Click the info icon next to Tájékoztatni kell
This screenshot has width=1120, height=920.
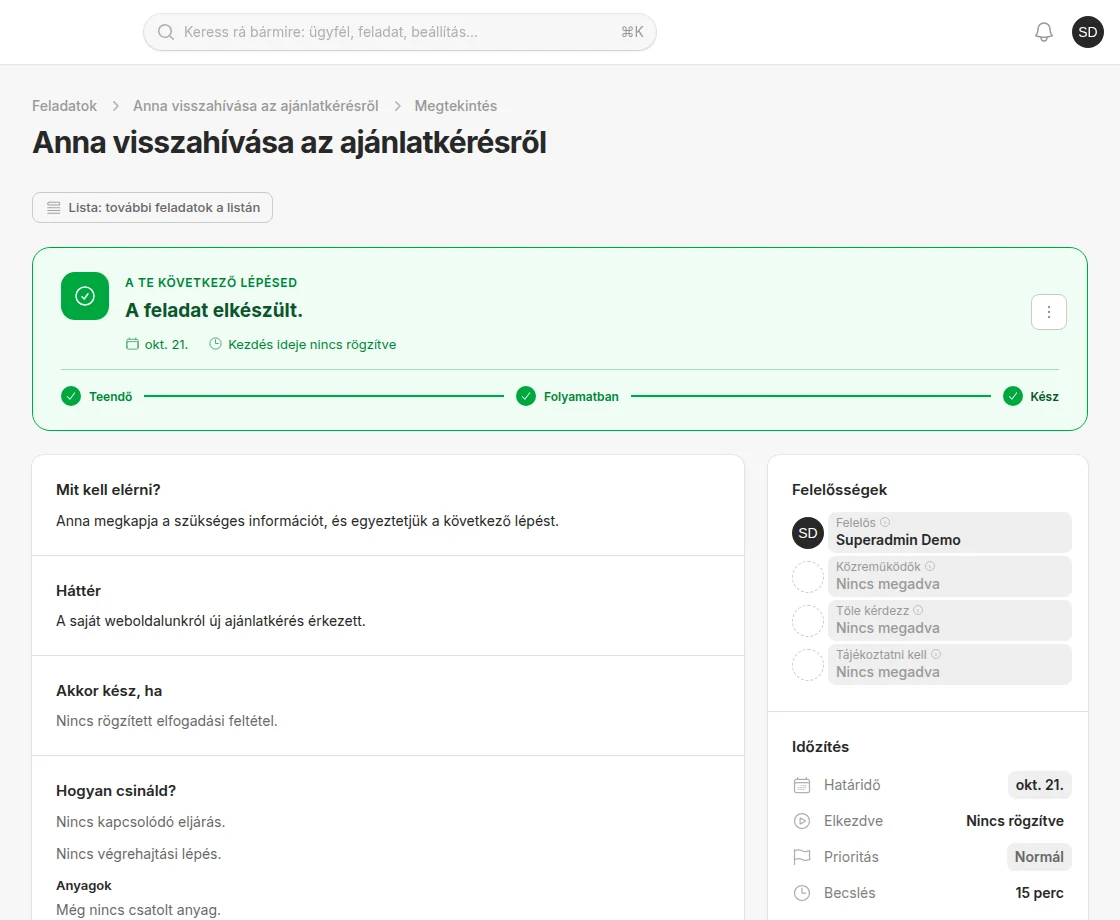point(936,654)
